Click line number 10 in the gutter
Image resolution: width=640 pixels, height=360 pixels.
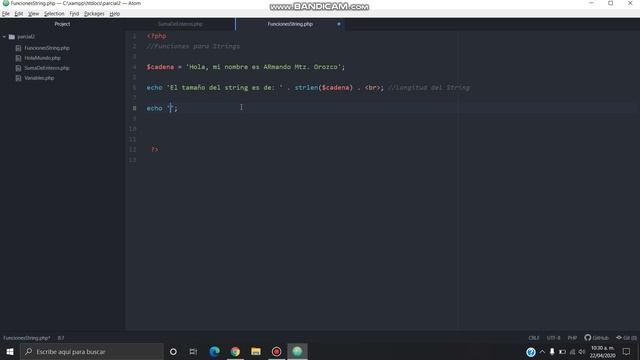[x=133, y=129]
